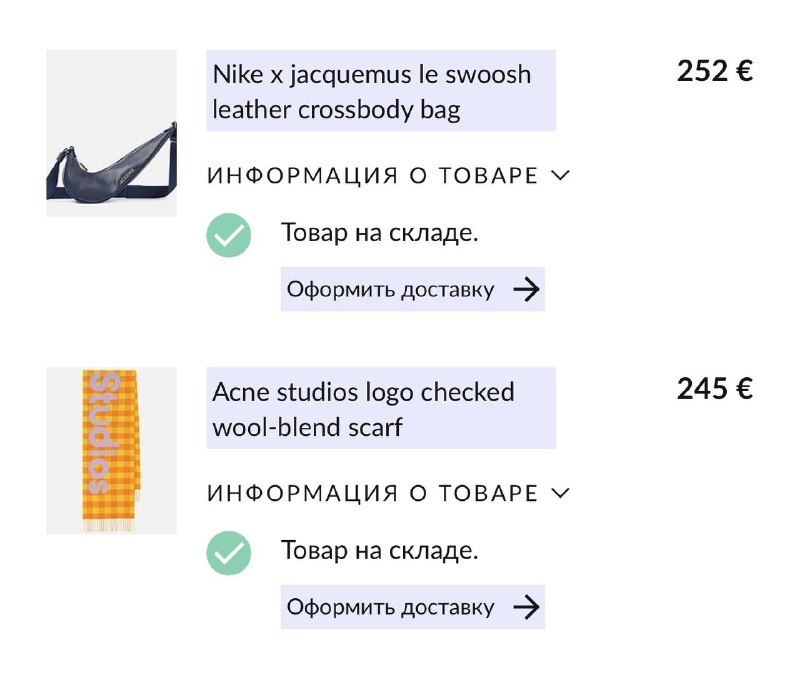Click Оформить доставку for the Acne scarf
Screen dimensions: 800x682
[413, 607]
